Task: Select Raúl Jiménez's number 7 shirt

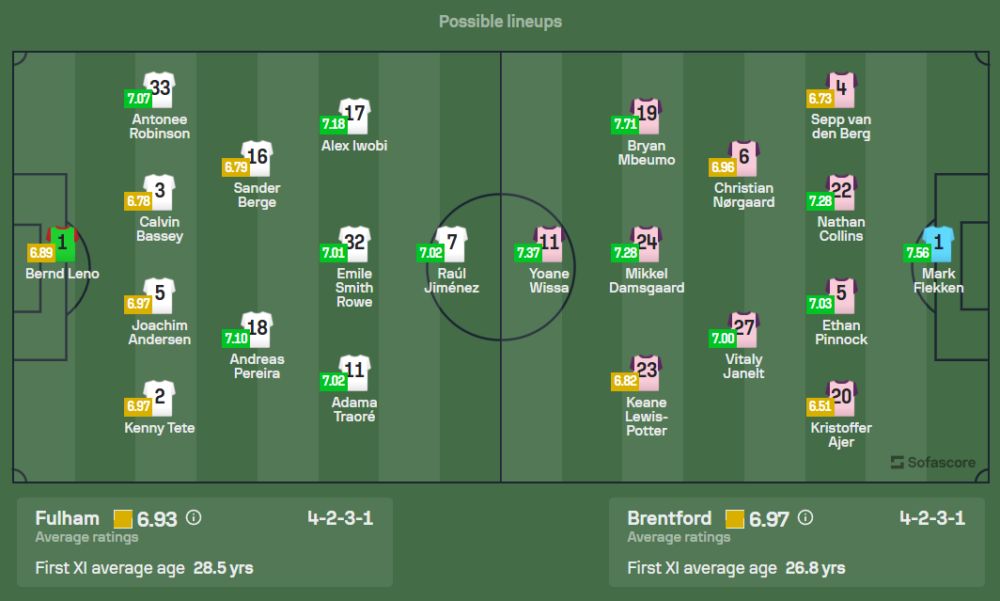Action: [452, 243]
